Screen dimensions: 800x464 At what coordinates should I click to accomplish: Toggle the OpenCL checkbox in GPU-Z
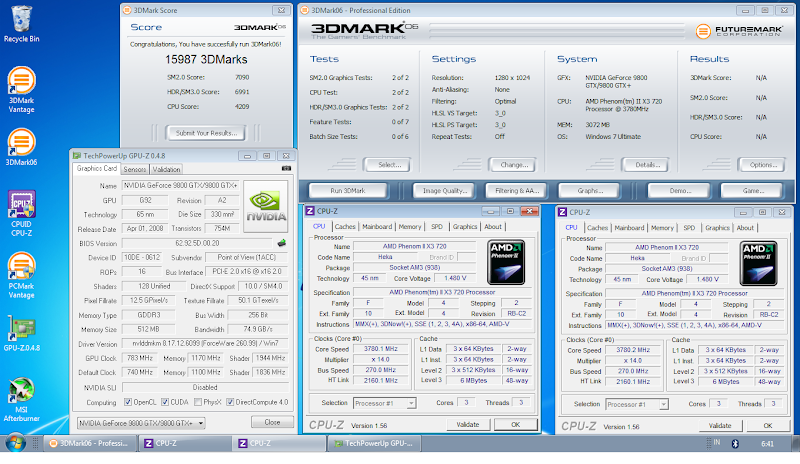click(x=128, y=402)
